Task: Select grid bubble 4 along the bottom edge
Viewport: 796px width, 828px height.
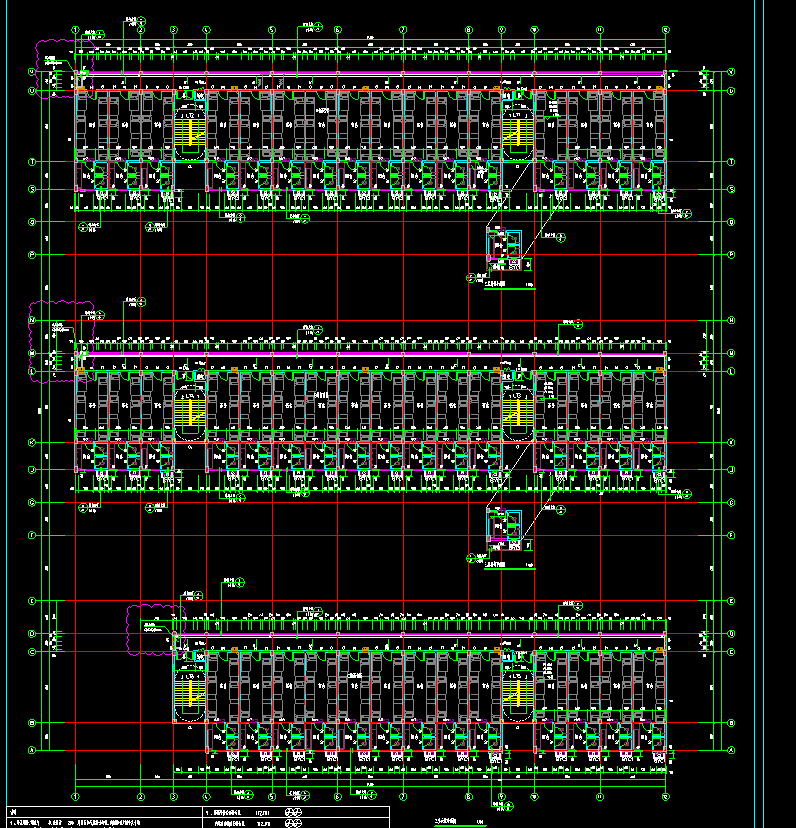Action: (x=207, y=797)
